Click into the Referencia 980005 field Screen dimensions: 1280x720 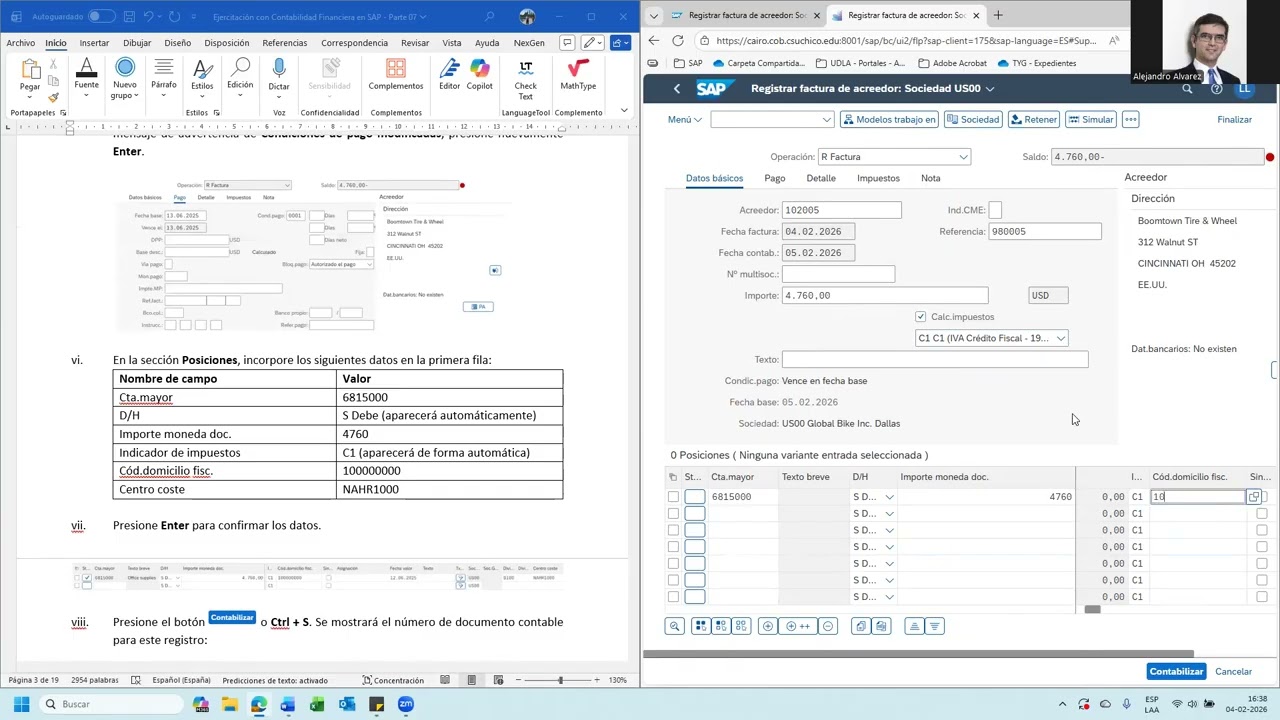coord(1045,232)
